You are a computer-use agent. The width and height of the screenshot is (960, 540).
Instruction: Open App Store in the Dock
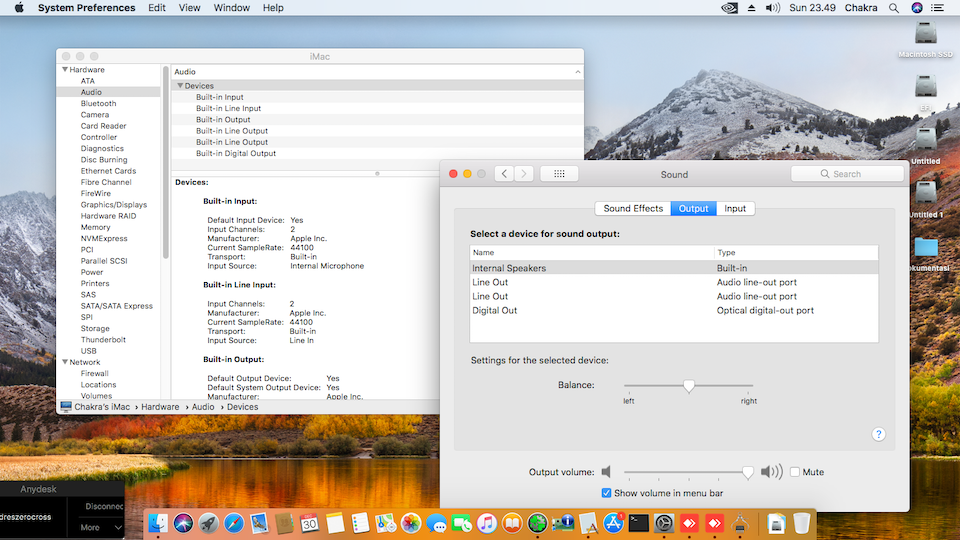tap(613, 523)
